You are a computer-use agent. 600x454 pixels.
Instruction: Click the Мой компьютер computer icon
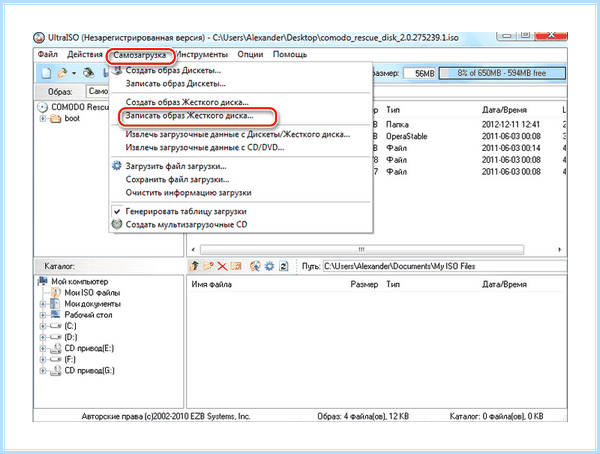click(43, 282)
